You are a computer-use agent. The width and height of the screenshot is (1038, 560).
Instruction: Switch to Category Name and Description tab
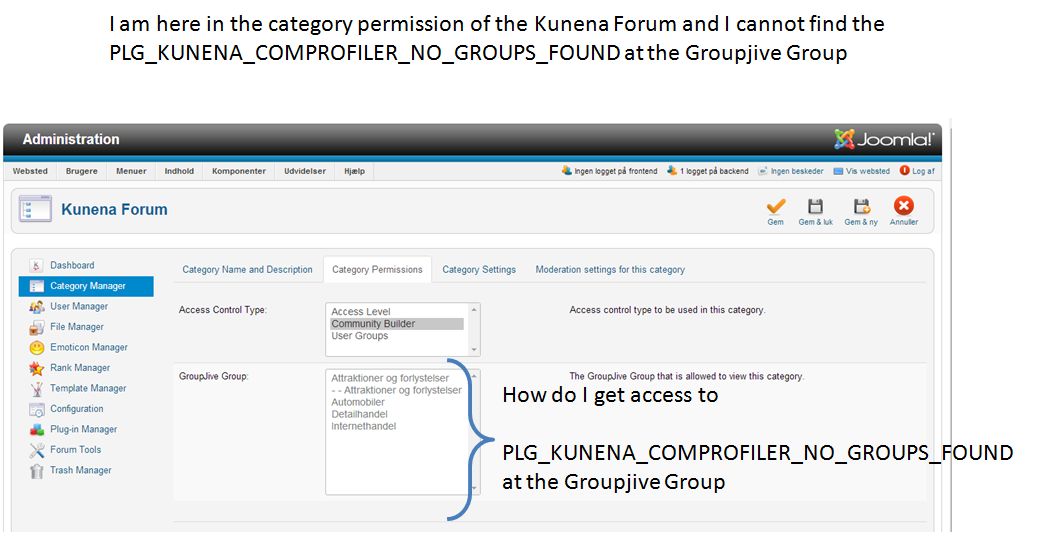[248, 269]
